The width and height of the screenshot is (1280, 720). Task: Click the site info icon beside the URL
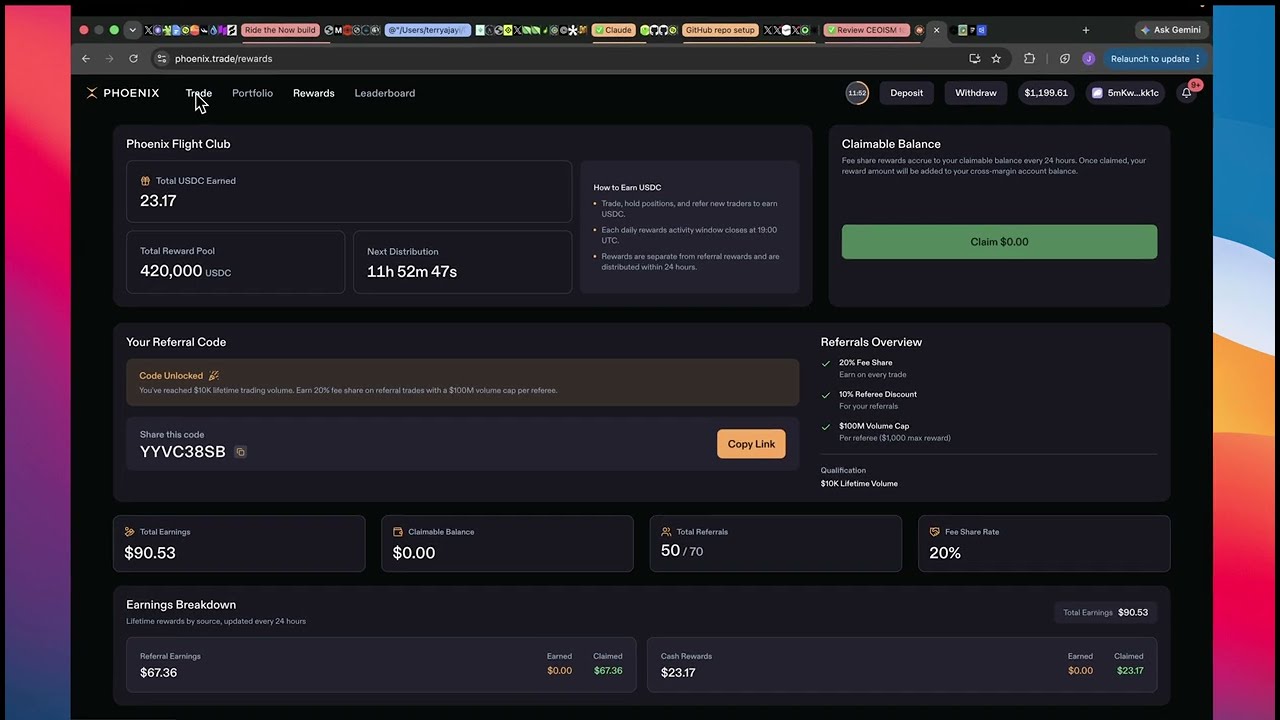click(x=162, y=59)
